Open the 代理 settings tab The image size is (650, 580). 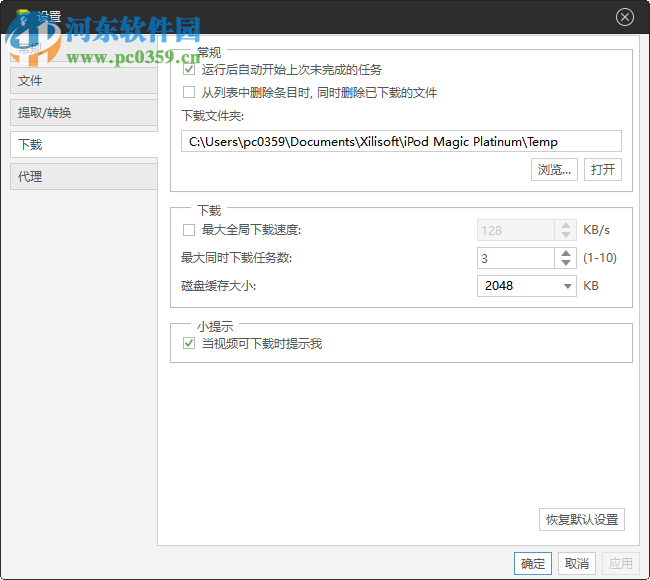point(84,176)
